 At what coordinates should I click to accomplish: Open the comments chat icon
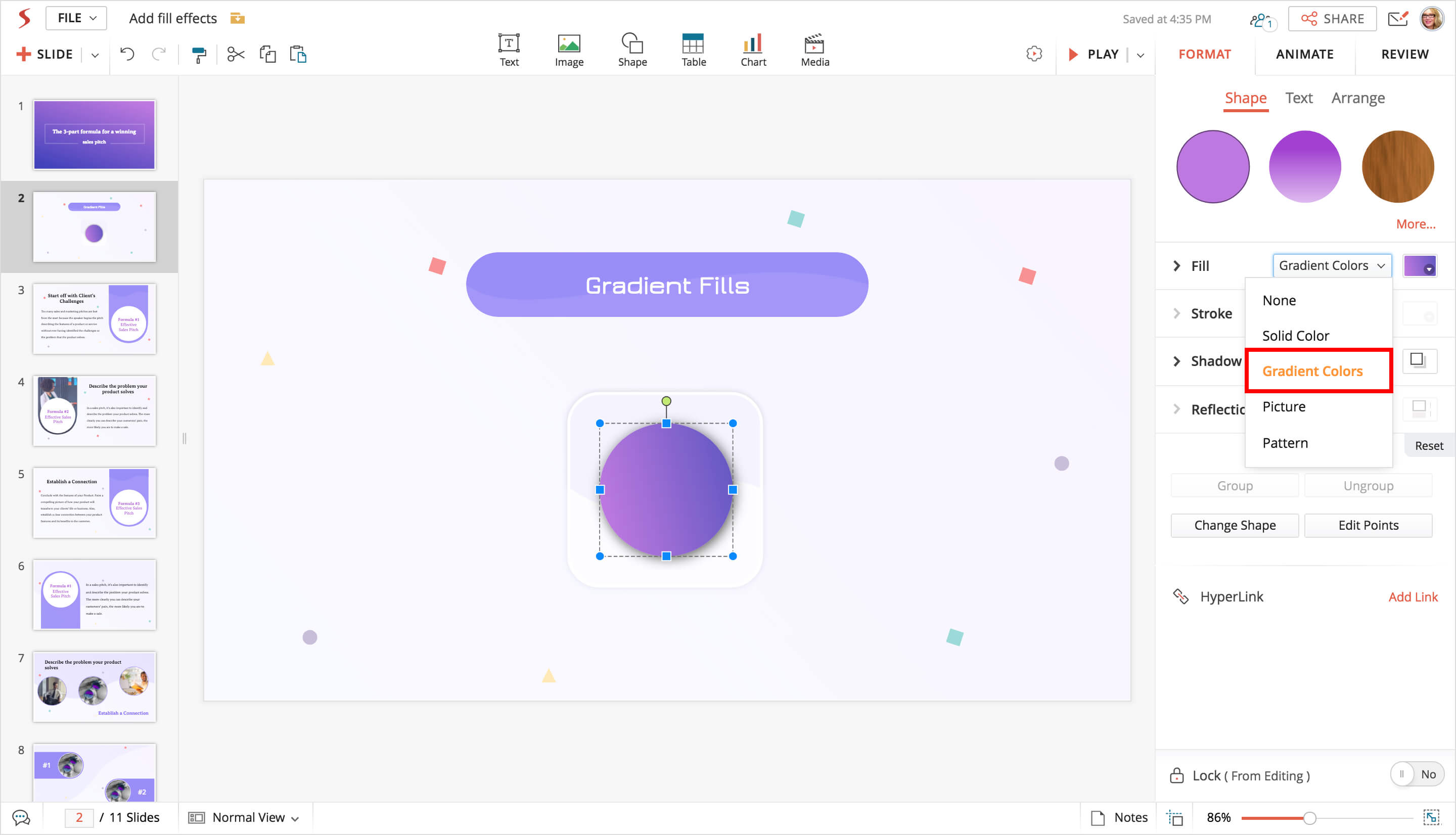click(21, 817)
